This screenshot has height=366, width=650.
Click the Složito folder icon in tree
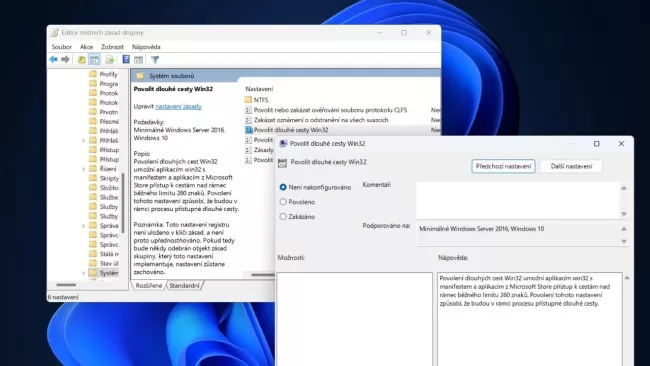[93, 187]
